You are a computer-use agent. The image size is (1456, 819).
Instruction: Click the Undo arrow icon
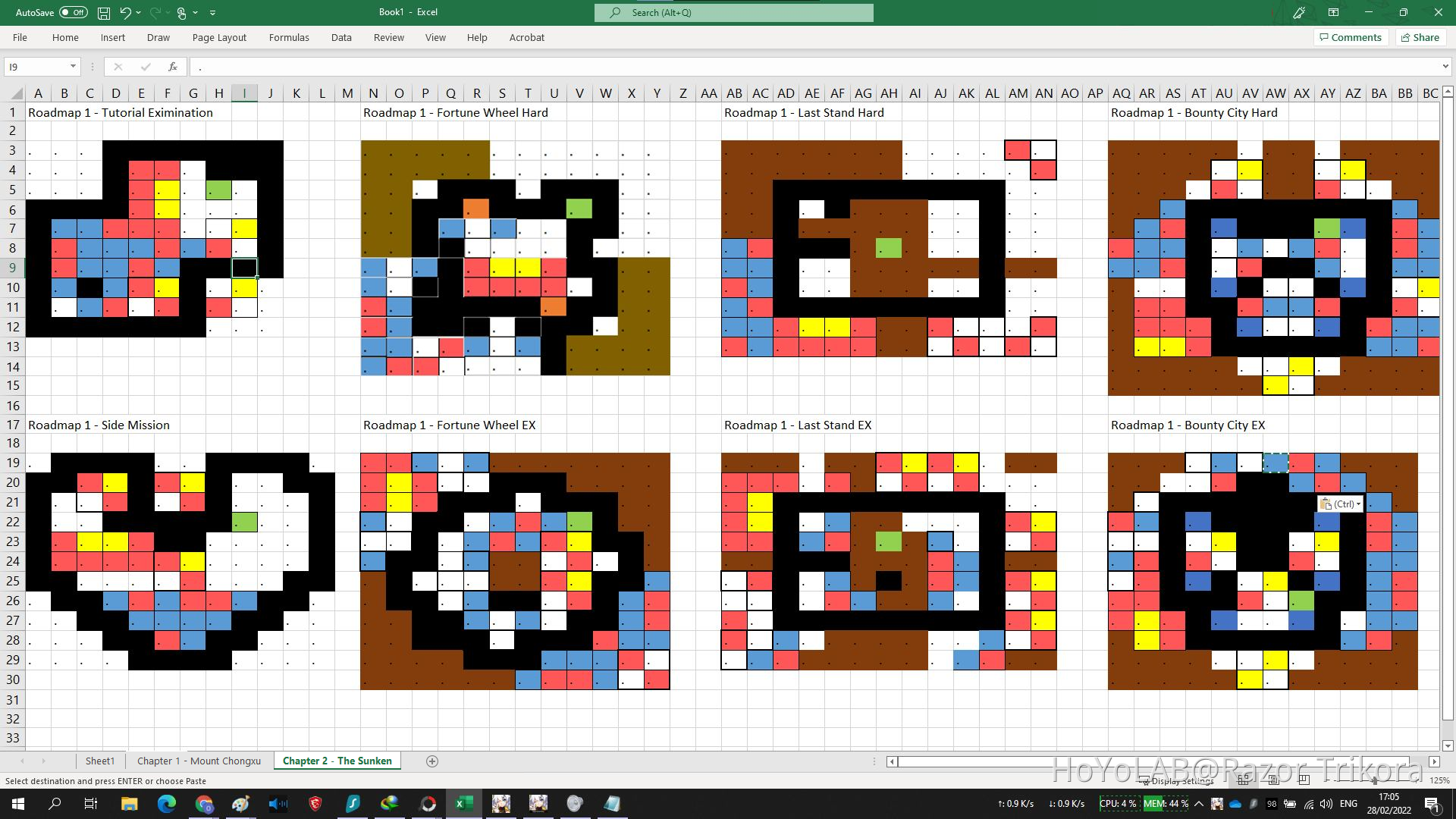(125, 12)
